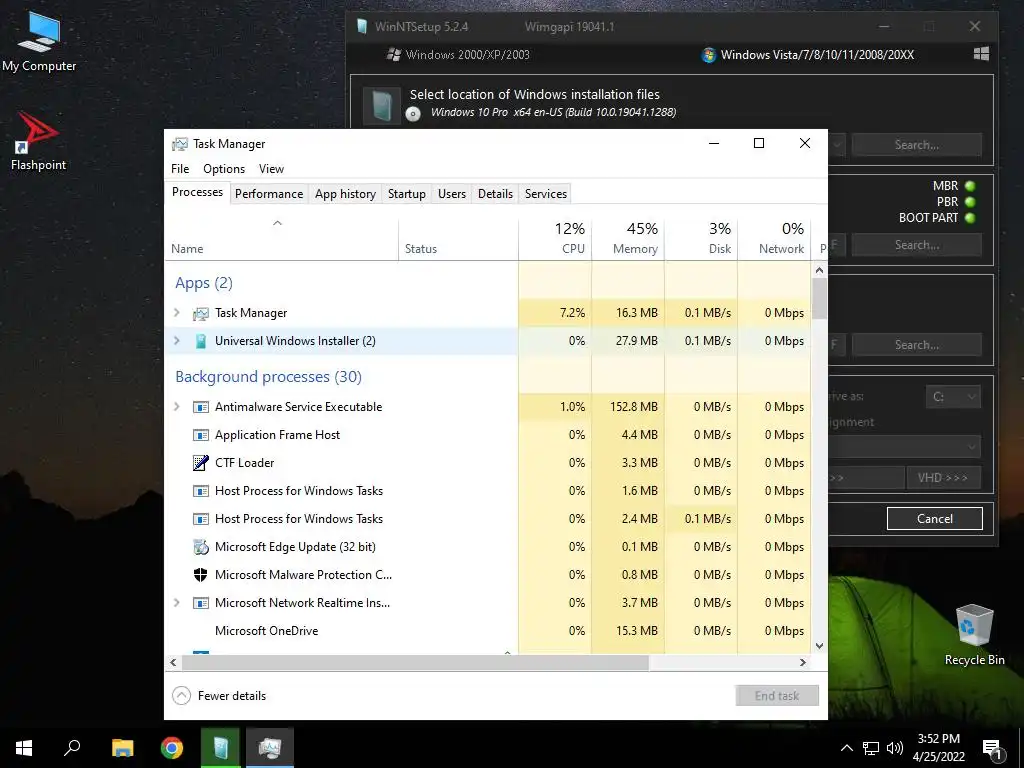Viewport: 1024px width, 768px height.
Task: Expand Antimalware Service Executable group
Action: click(x=176, y=407)
